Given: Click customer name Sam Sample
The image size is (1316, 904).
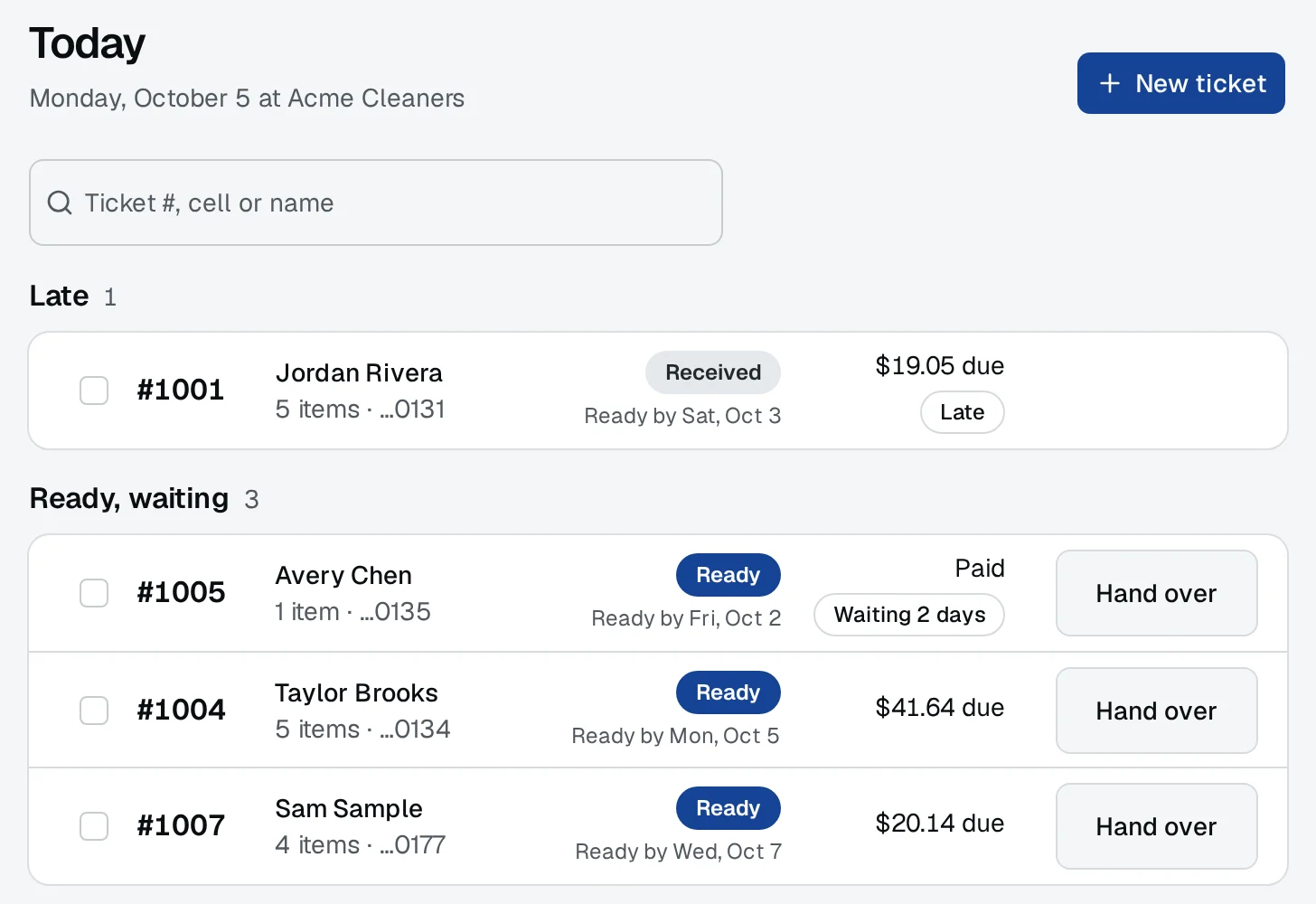Looking at the screenshot, I should pyautogui.click(x=349, y=808).
